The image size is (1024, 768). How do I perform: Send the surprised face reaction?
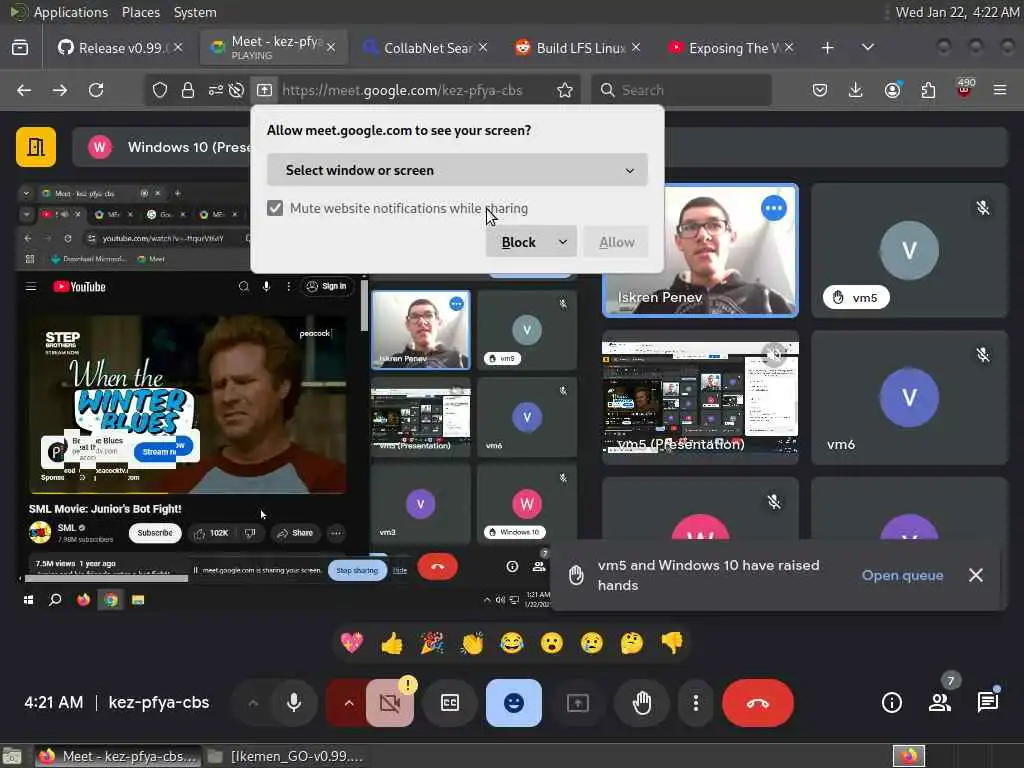[x=552, y=643]
